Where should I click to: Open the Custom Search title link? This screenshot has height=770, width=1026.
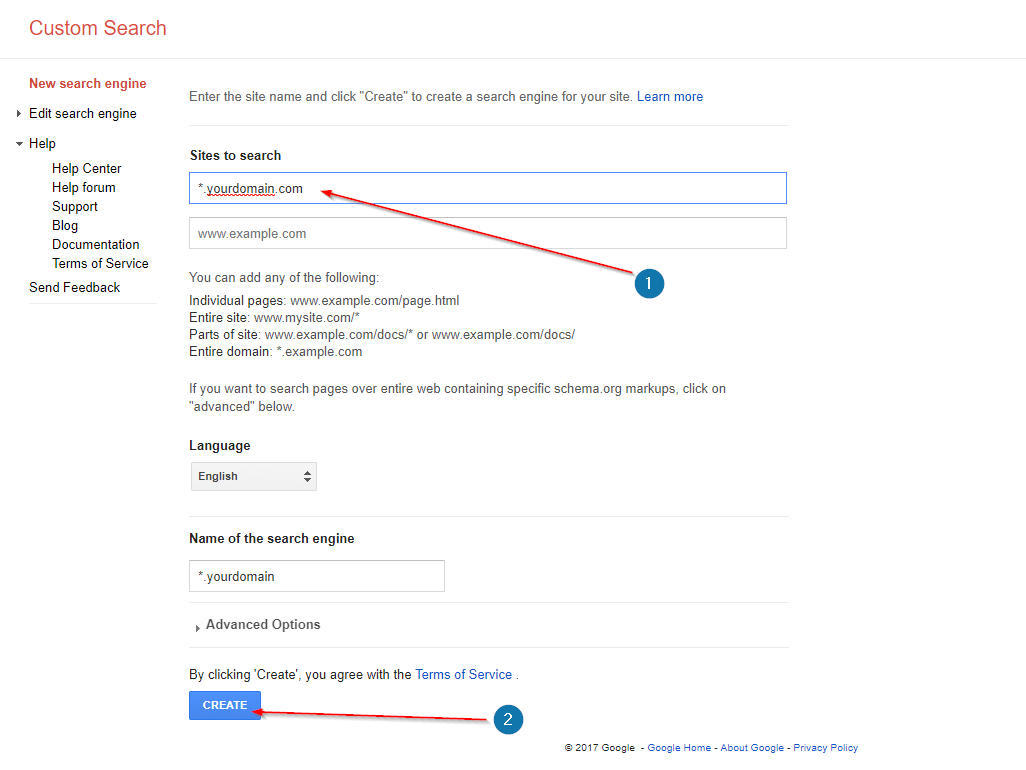click(97, 28)
